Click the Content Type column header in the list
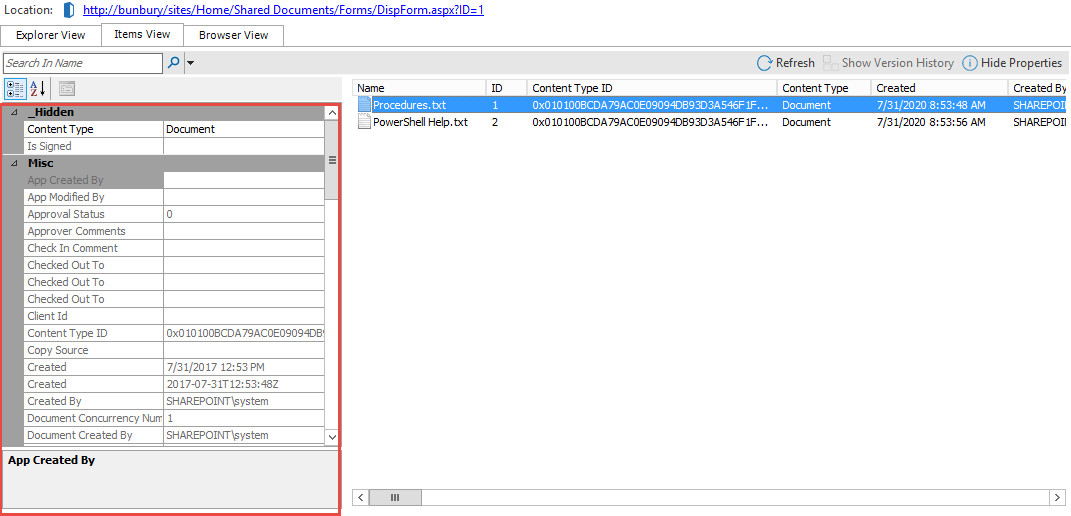This screenshot has width=1071, height=516. (824, 88)
